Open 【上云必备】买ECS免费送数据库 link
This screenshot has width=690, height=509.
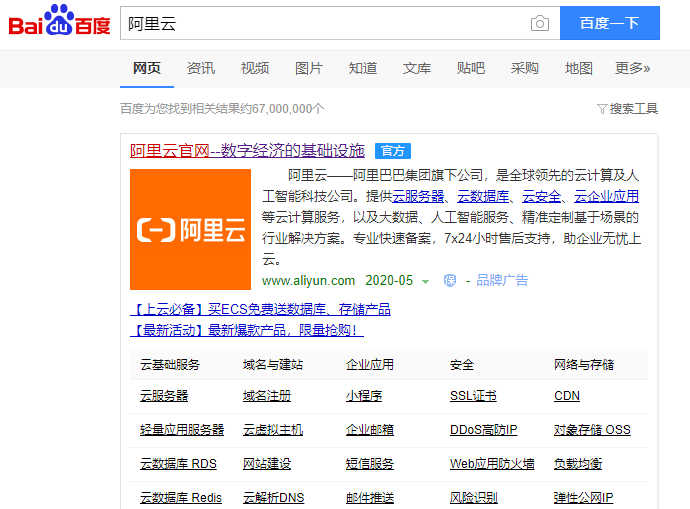261,309
